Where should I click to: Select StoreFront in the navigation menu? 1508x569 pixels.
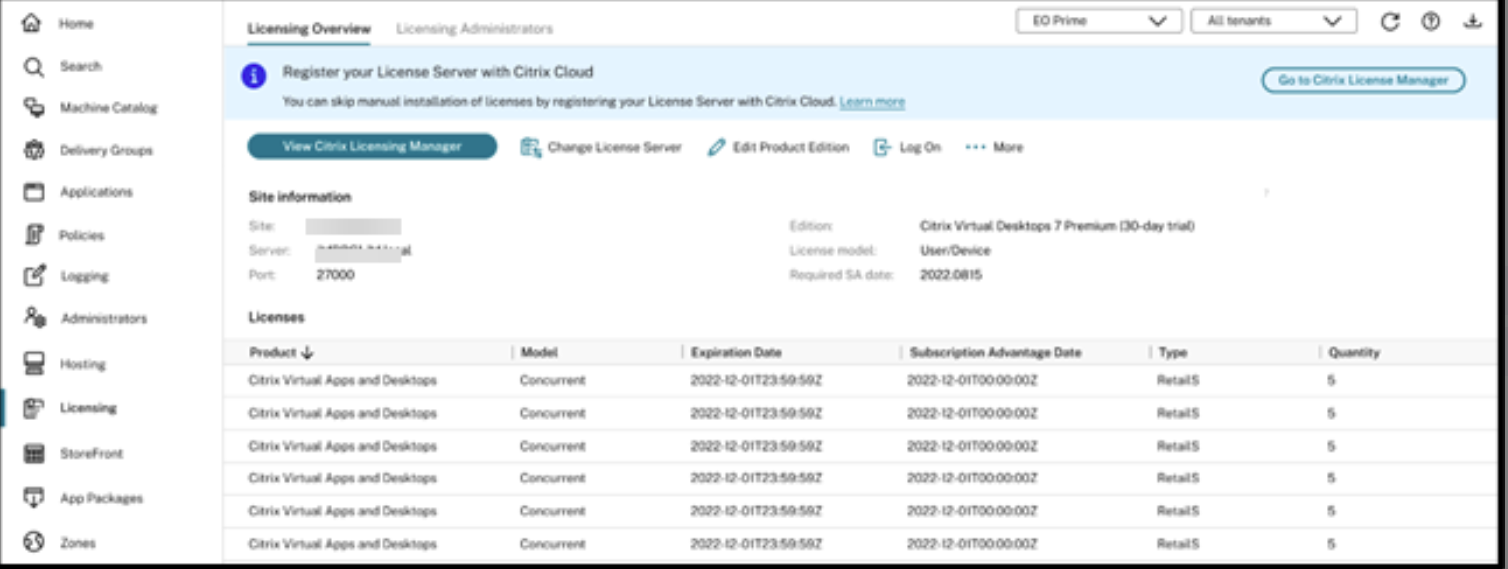click(x=91, y=454)
